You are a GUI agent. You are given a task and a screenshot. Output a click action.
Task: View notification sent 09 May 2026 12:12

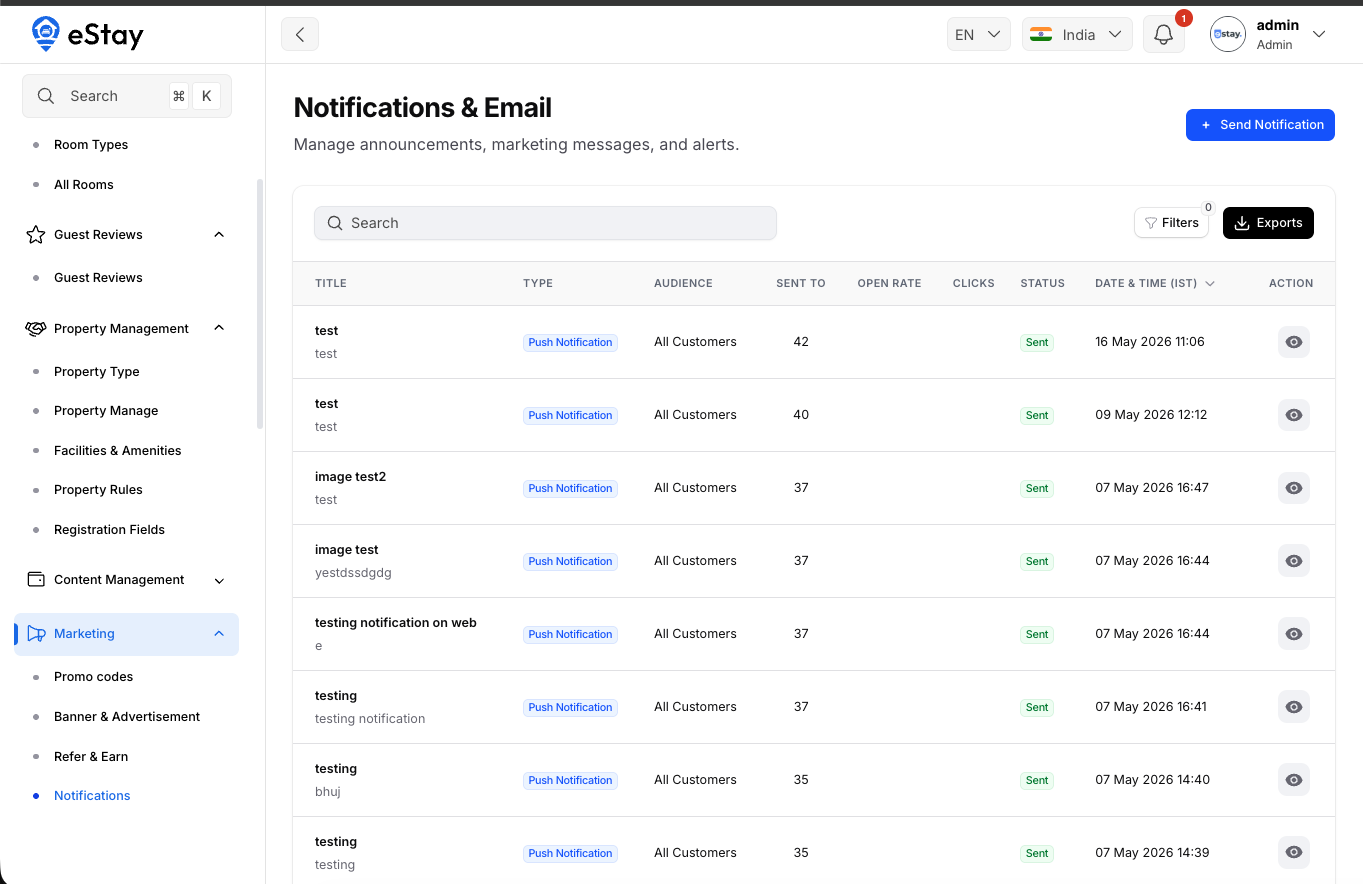[1294, 415]
